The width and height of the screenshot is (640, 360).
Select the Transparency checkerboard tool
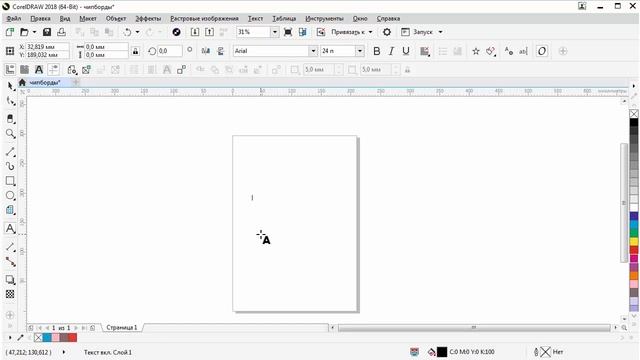pyautogui.click(x=10, y=294)
